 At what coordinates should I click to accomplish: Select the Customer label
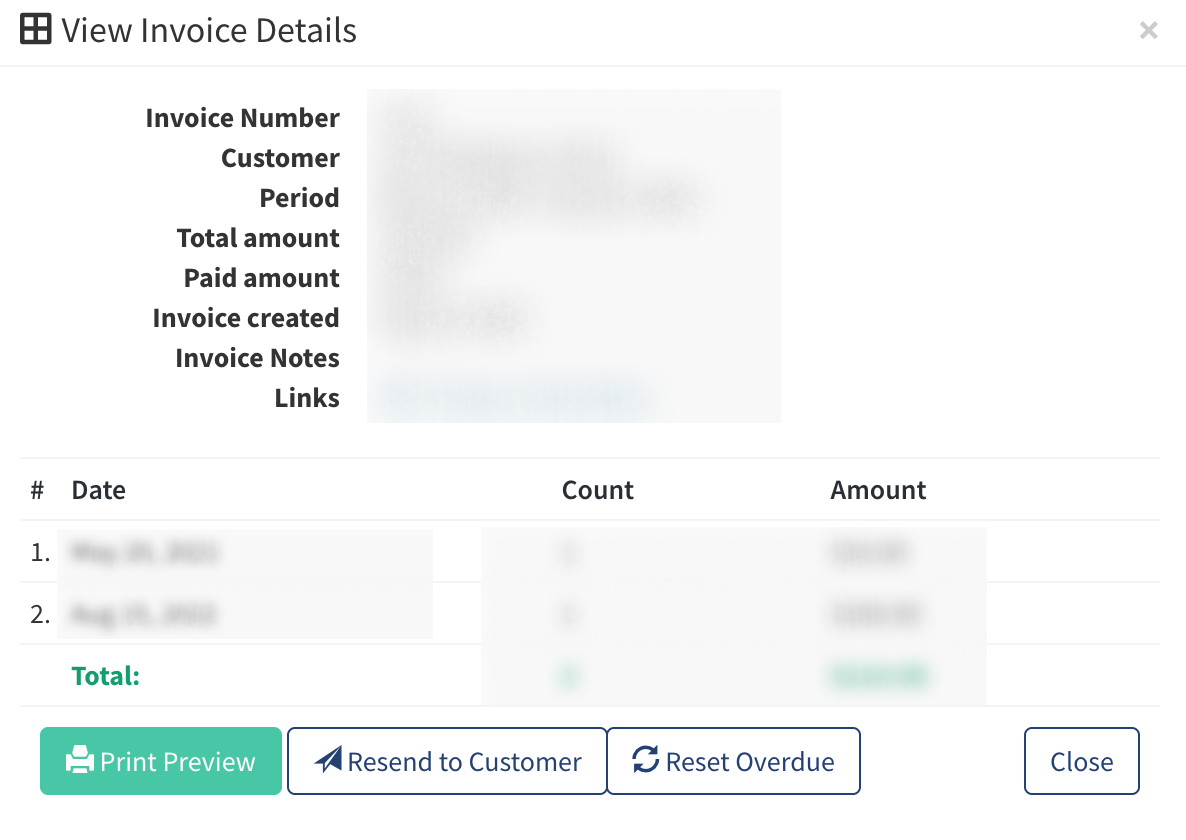(280, 158)
